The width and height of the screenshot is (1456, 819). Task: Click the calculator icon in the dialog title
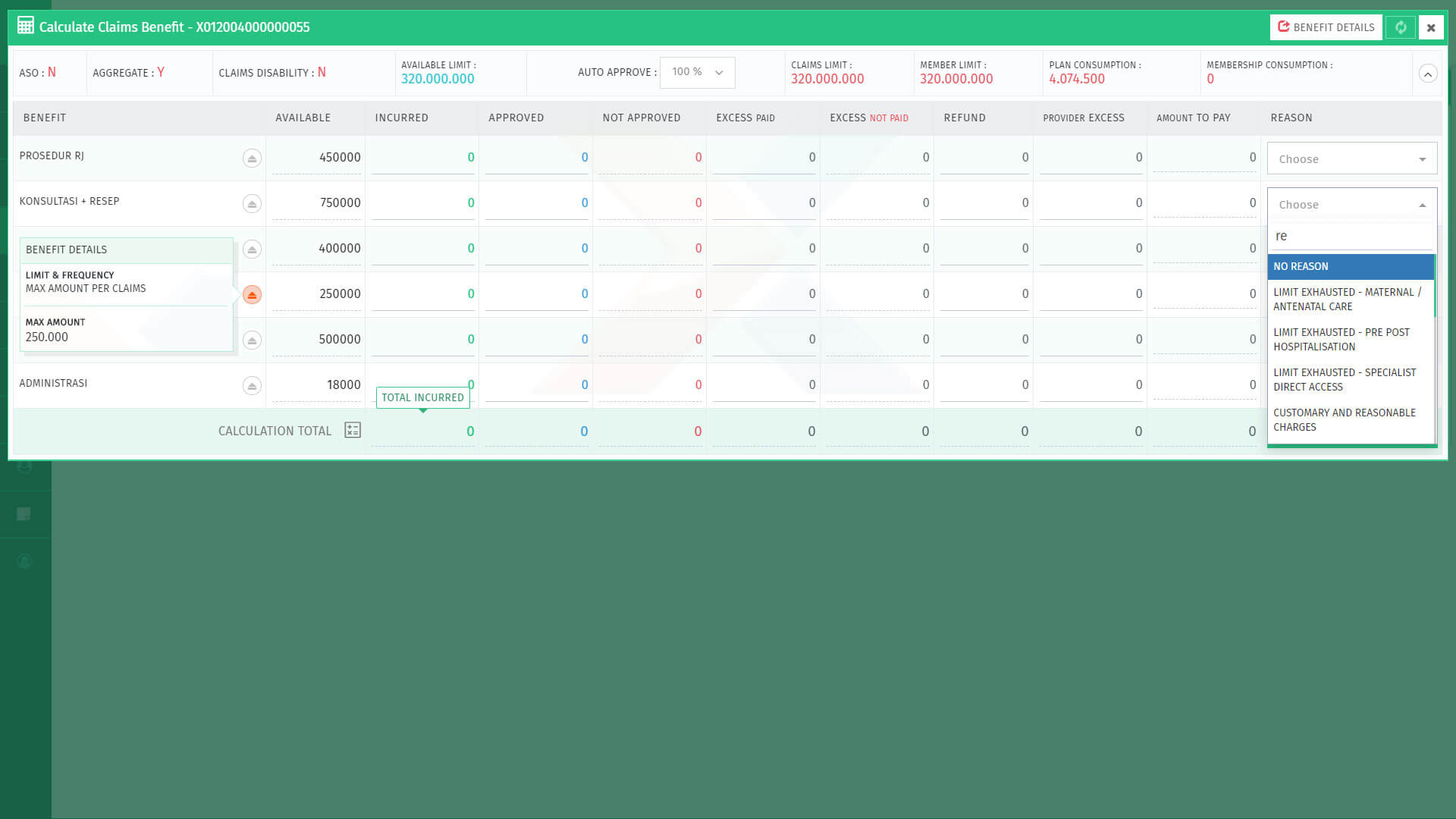click(26, 26)
